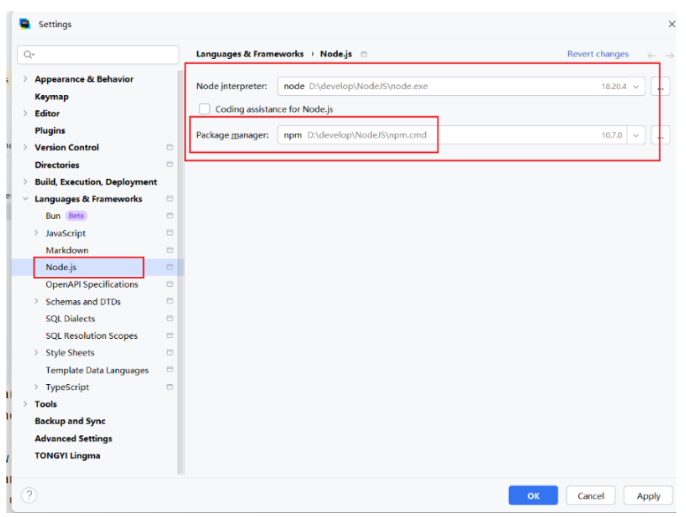Click the forward navigation arrow
Screen dimensions: 686x517
click(x=671, y=54)
